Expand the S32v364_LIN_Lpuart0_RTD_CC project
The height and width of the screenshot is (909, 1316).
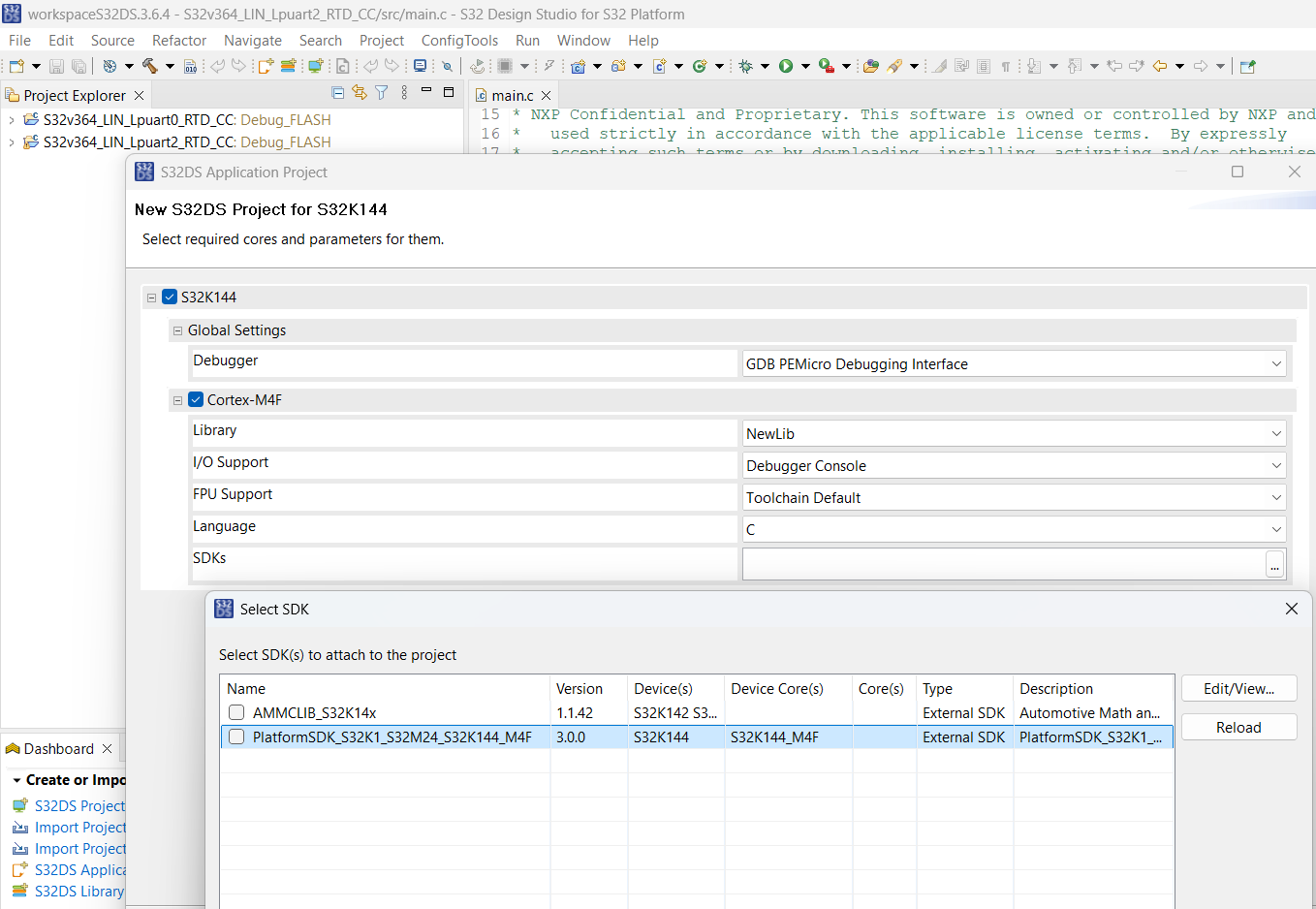click(x=12, y=120)
